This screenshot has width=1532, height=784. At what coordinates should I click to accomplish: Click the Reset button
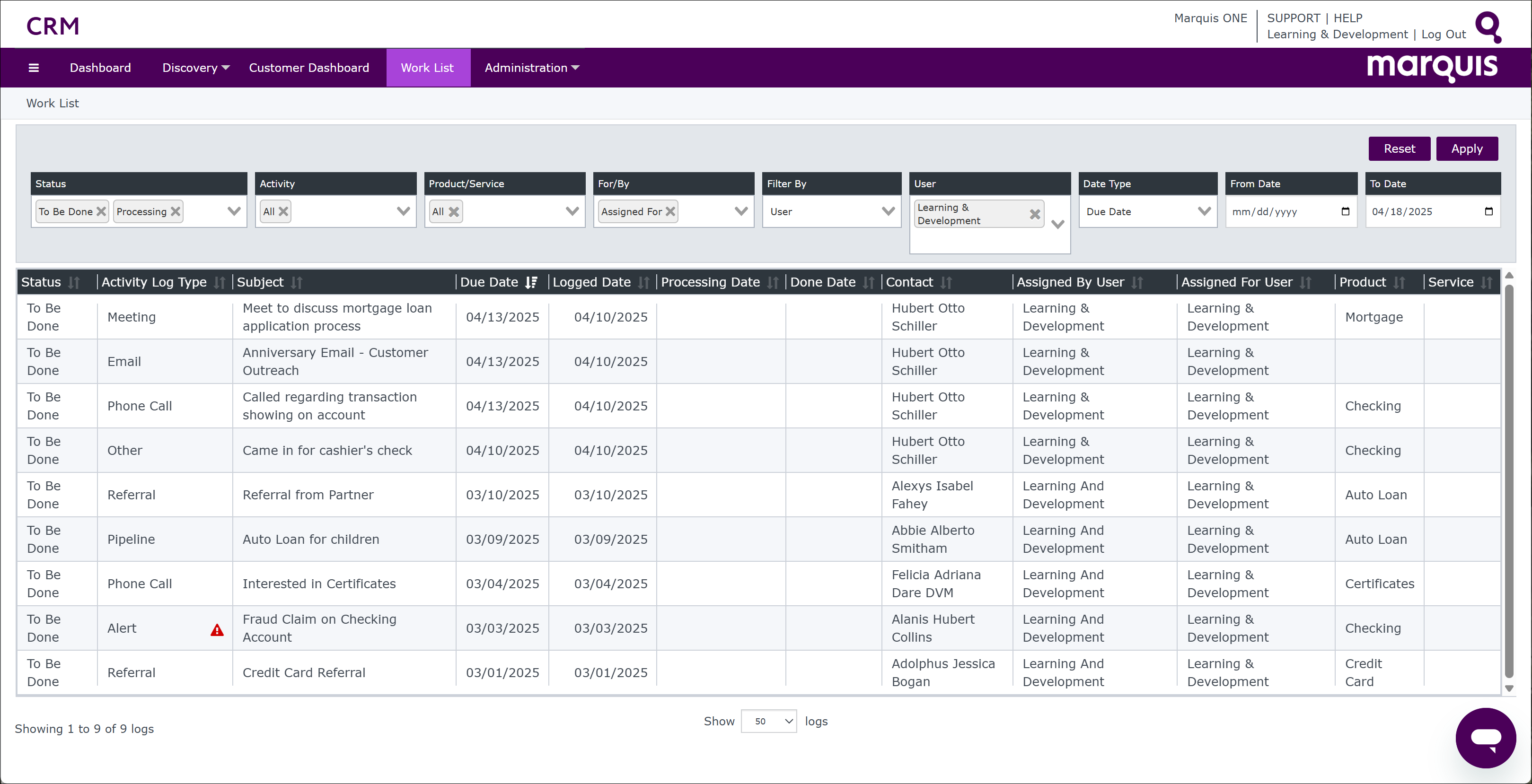coord(1399,148)
